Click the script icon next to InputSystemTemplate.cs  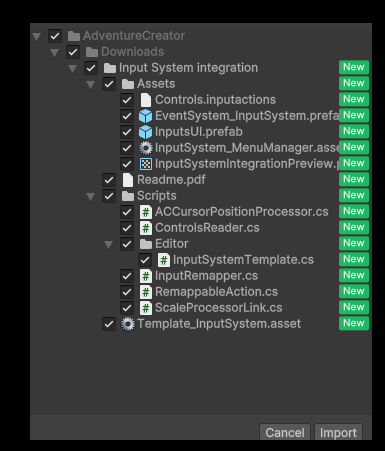[x=164, y=260]
